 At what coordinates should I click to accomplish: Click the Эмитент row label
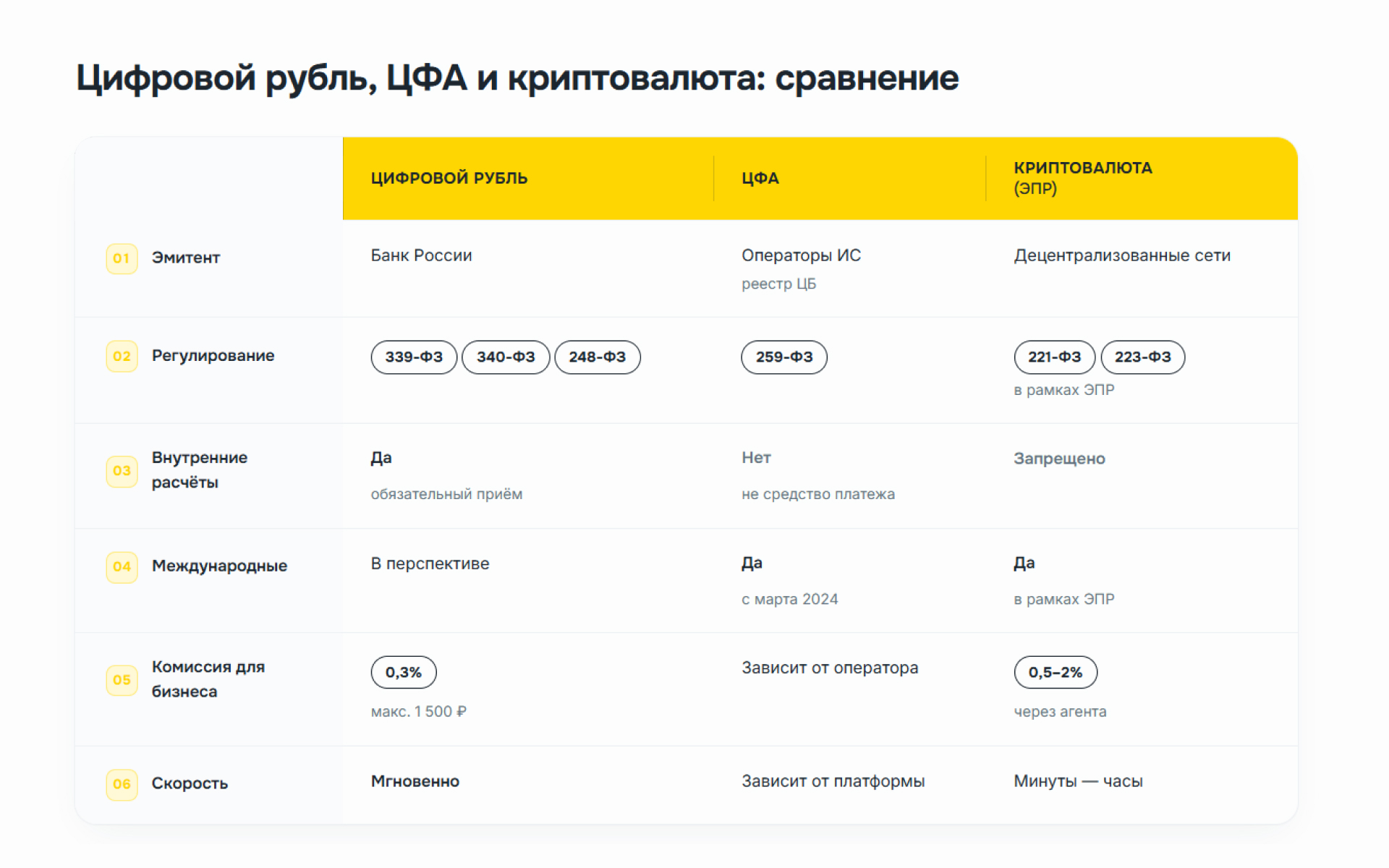click(x=186, y=258)
